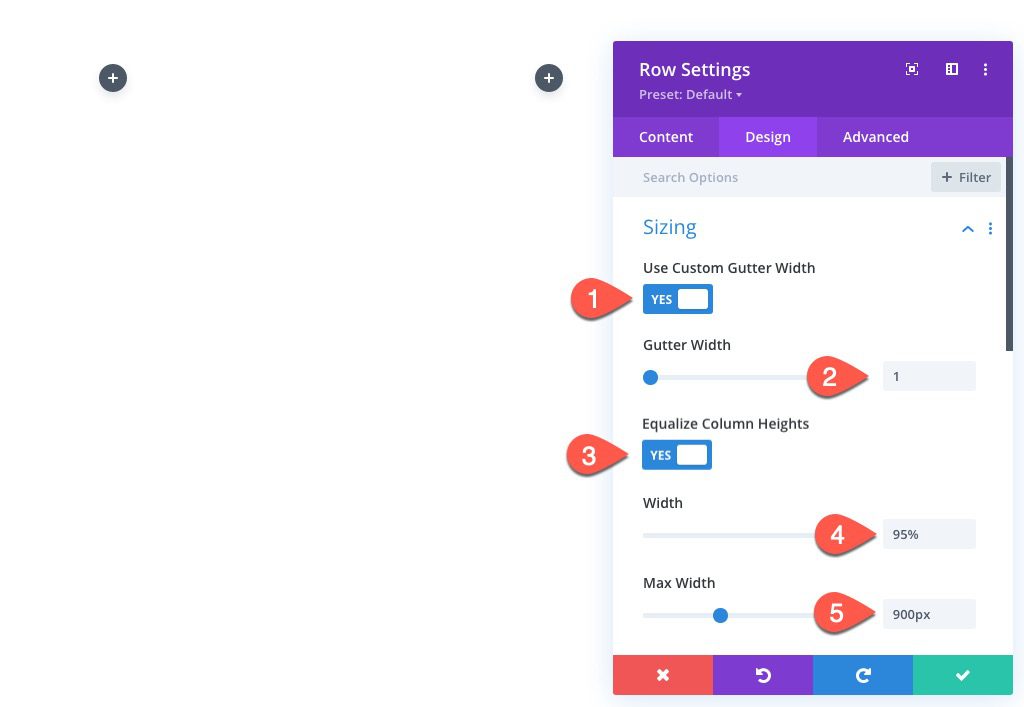Image resolution: width=1024 pixels, height=707 pixels.
Task: Disable the Use Custom Gutter Width toggle
Action: pos(678,298)
